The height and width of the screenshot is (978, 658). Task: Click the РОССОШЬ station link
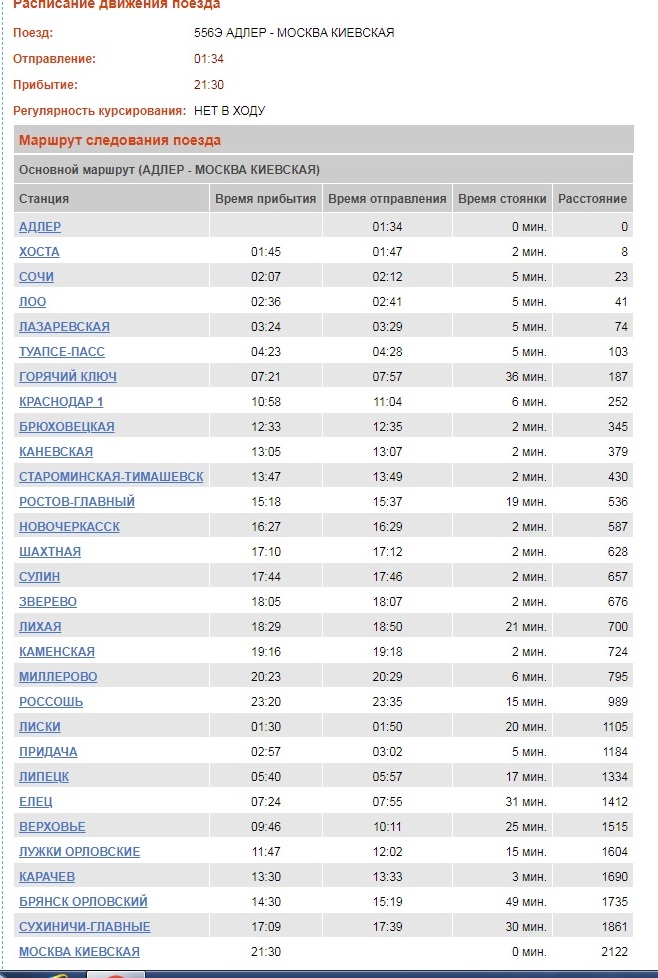[51, 702]
